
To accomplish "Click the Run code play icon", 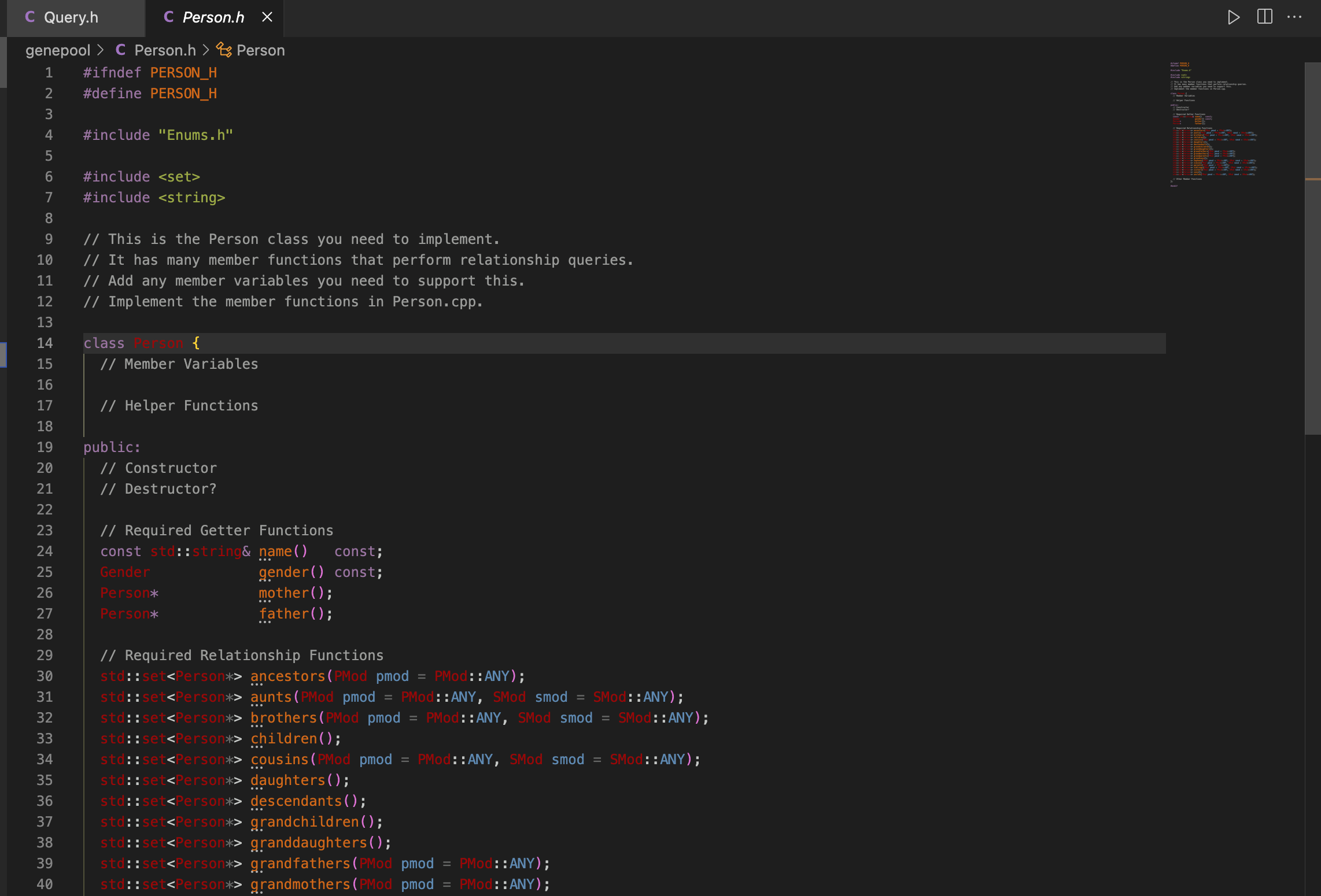I will click(1233, 17).
